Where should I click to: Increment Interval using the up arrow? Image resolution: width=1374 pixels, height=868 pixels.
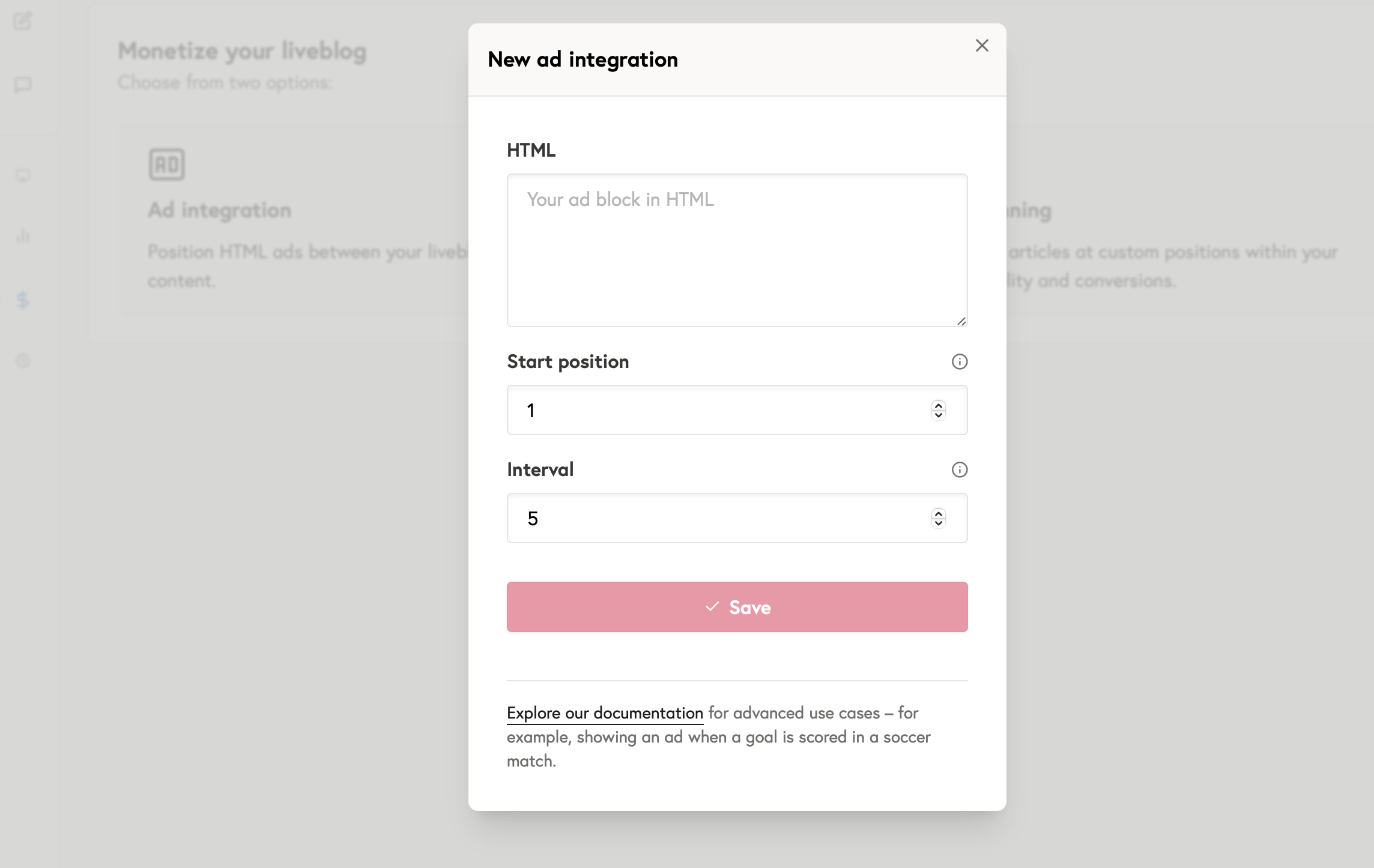[937, 513]
